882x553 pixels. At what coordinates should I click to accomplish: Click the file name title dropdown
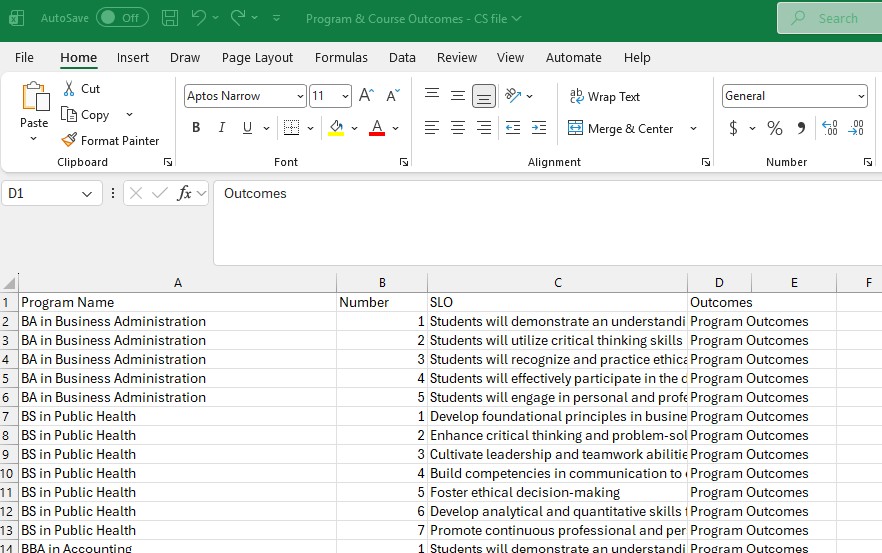pyautogui.click(x=413, y=19)
